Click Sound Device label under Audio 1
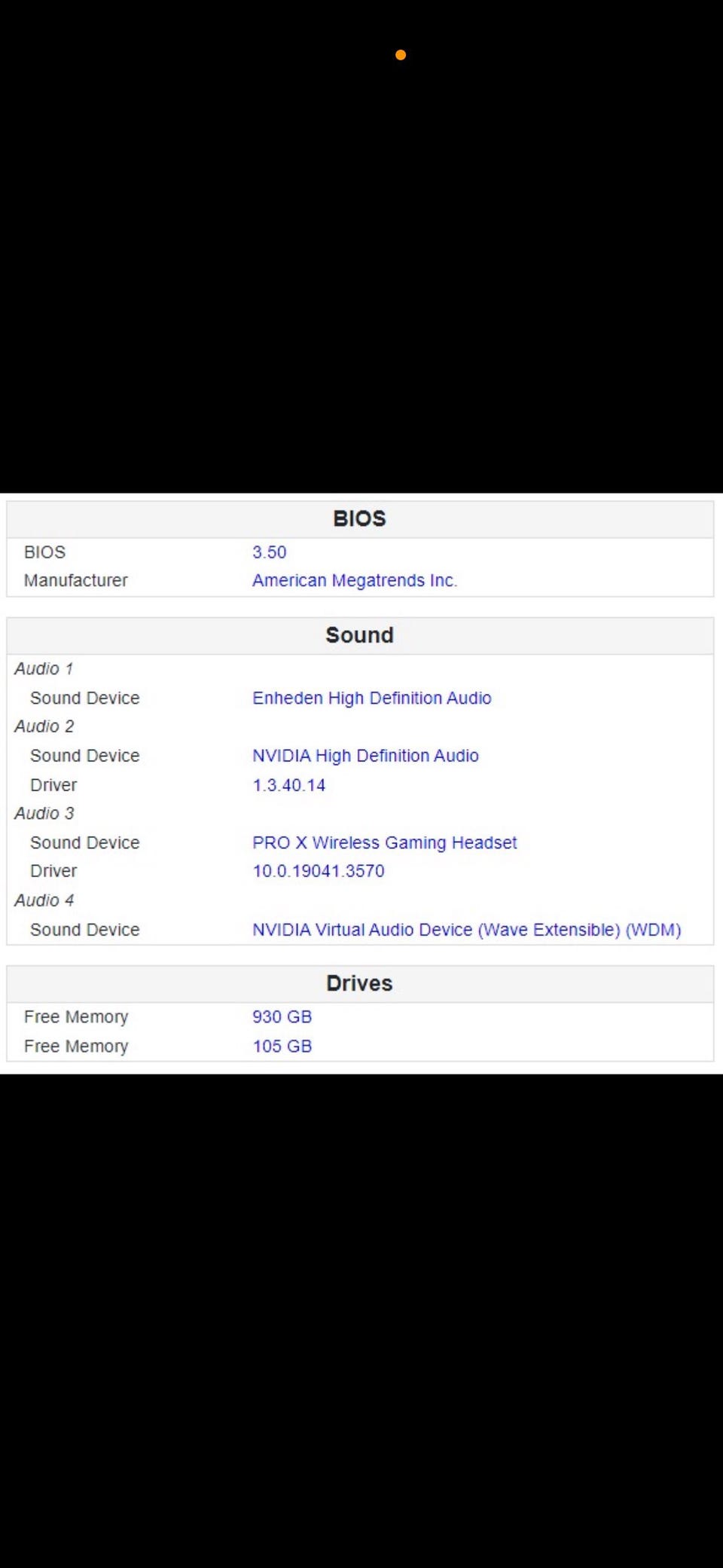723x1568 pixels. 85,698
